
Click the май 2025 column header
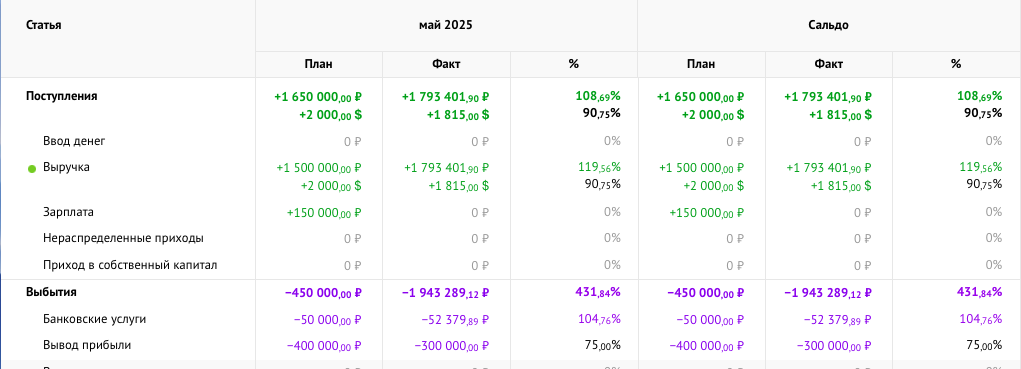point(446,25)
